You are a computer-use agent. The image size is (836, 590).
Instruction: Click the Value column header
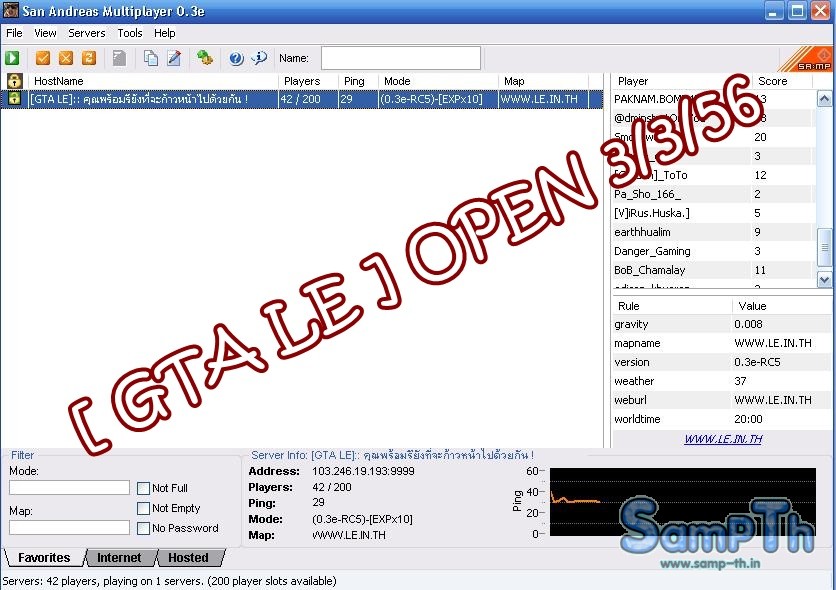click(783, 306)
